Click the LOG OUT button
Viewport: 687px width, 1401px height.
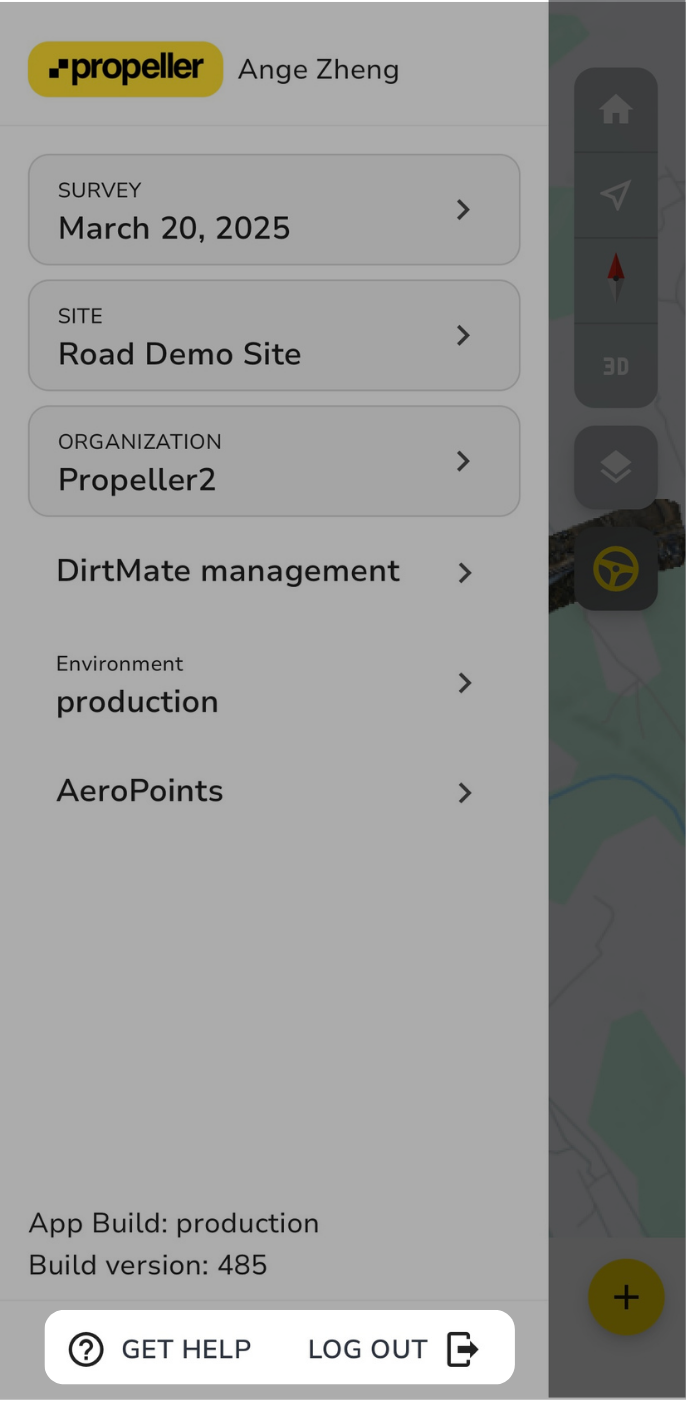click(368, 1348)
